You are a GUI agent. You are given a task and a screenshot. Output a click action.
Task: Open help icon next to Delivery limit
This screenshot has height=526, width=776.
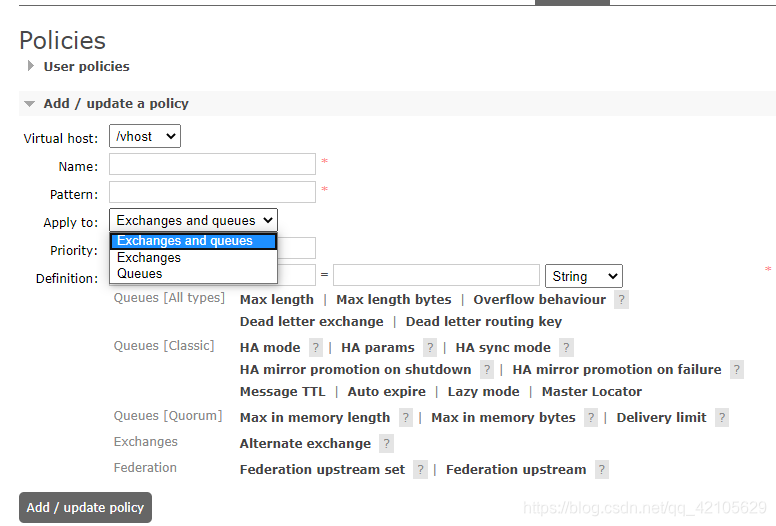(722, 418)
